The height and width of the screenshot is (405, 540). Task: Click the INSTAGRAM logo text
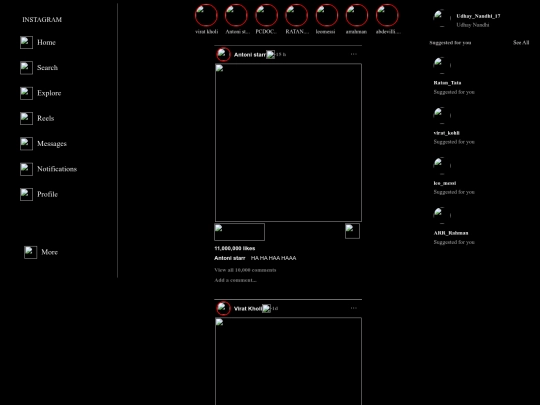42,20
